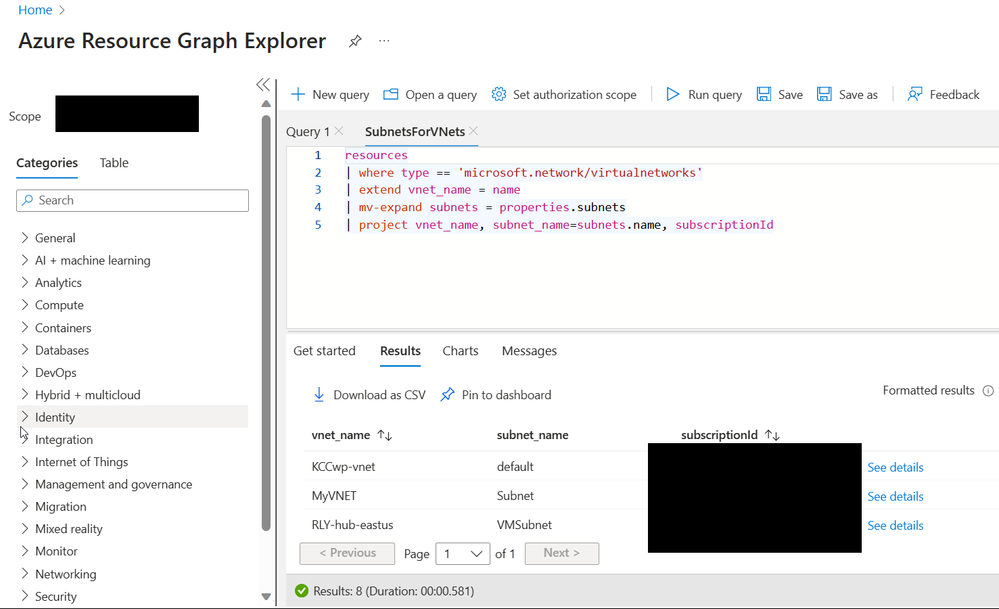999x609 pixels.
Task: See details for MyVNET row
Action: (895, 496)
